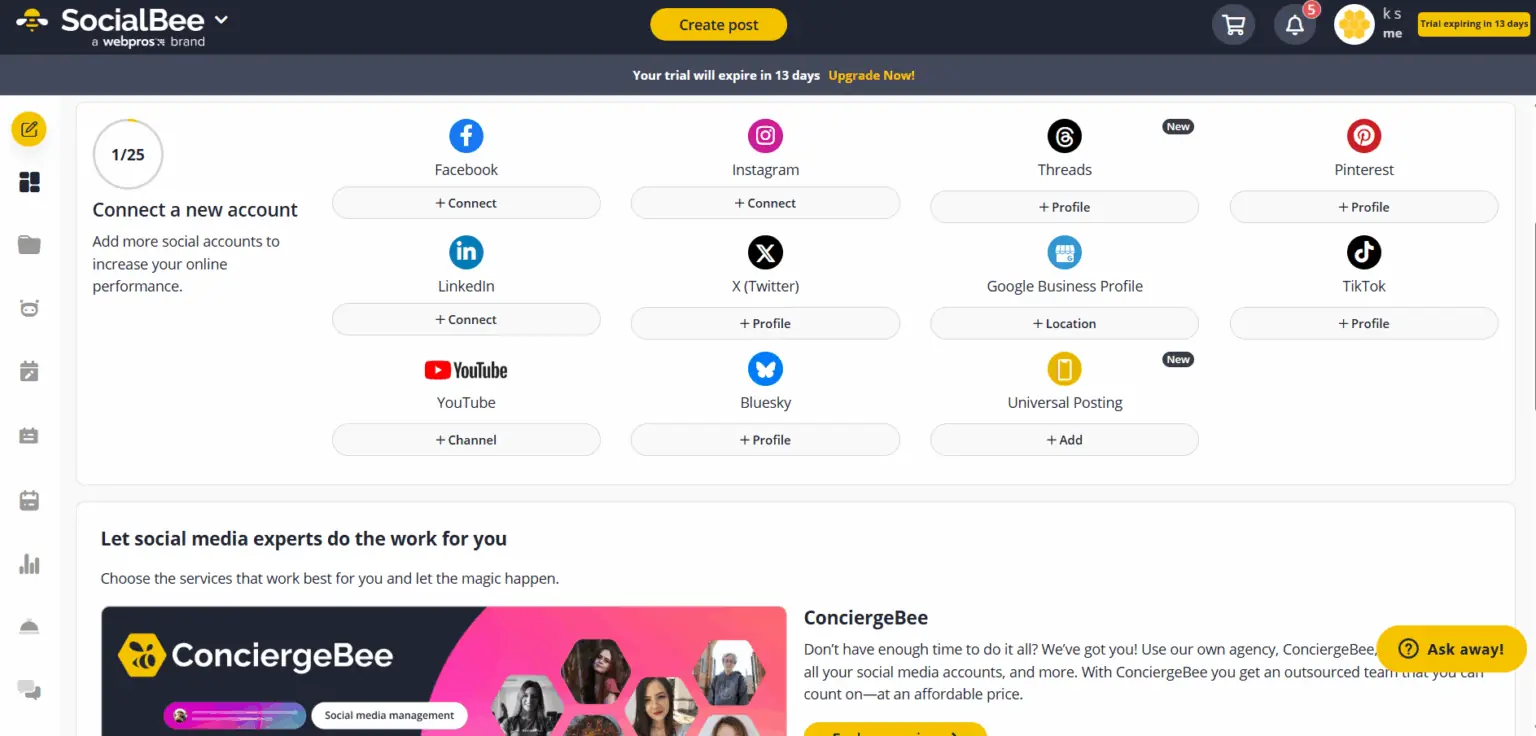
Task: Open the notifications bell icon
Action: point(1294,25)
